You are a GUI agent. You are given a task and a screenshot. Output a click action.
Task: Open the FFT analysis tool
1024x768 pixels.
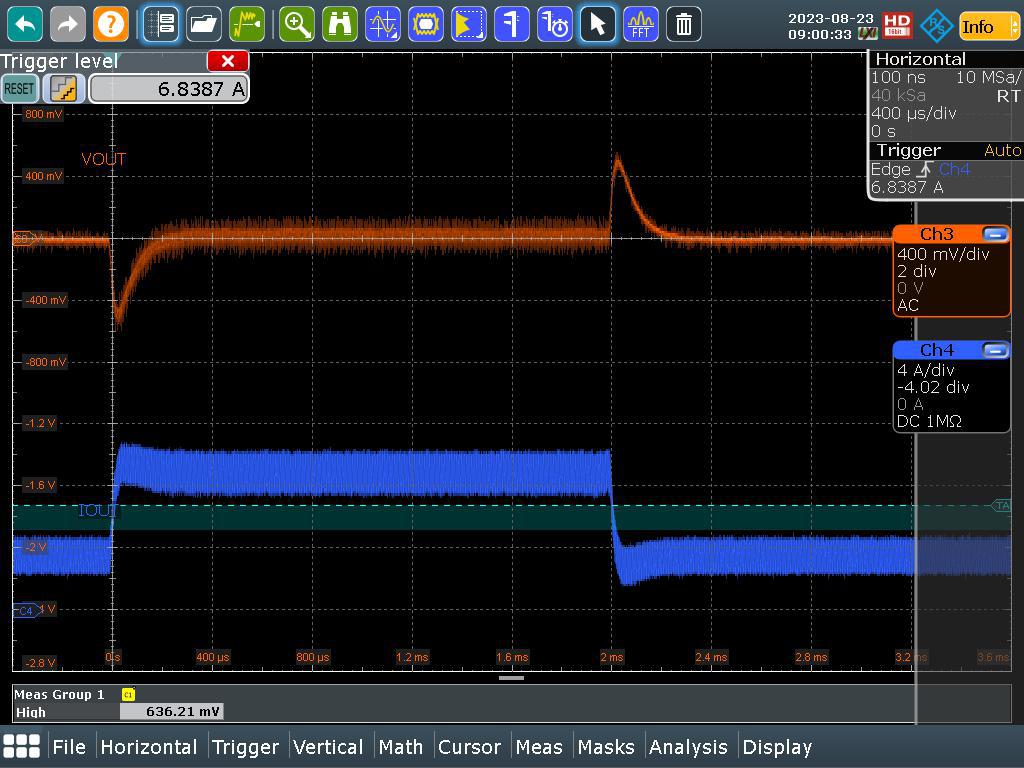639,25
